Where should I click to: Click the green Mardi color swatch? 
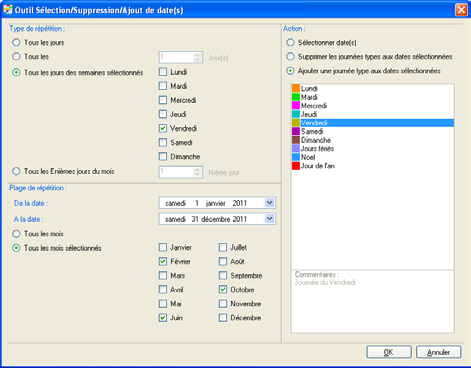[x=296, y=97]
